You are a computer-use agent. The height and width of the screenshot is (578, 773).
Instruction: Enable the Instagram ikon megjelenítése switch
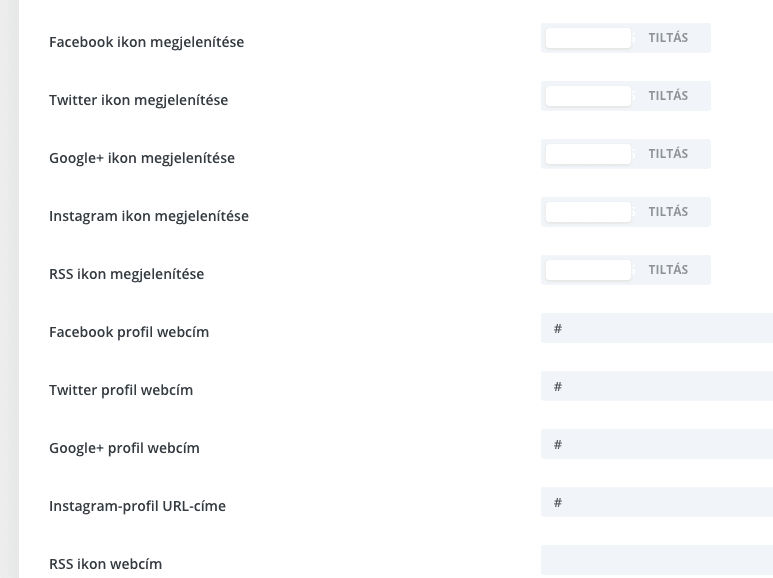626,212
